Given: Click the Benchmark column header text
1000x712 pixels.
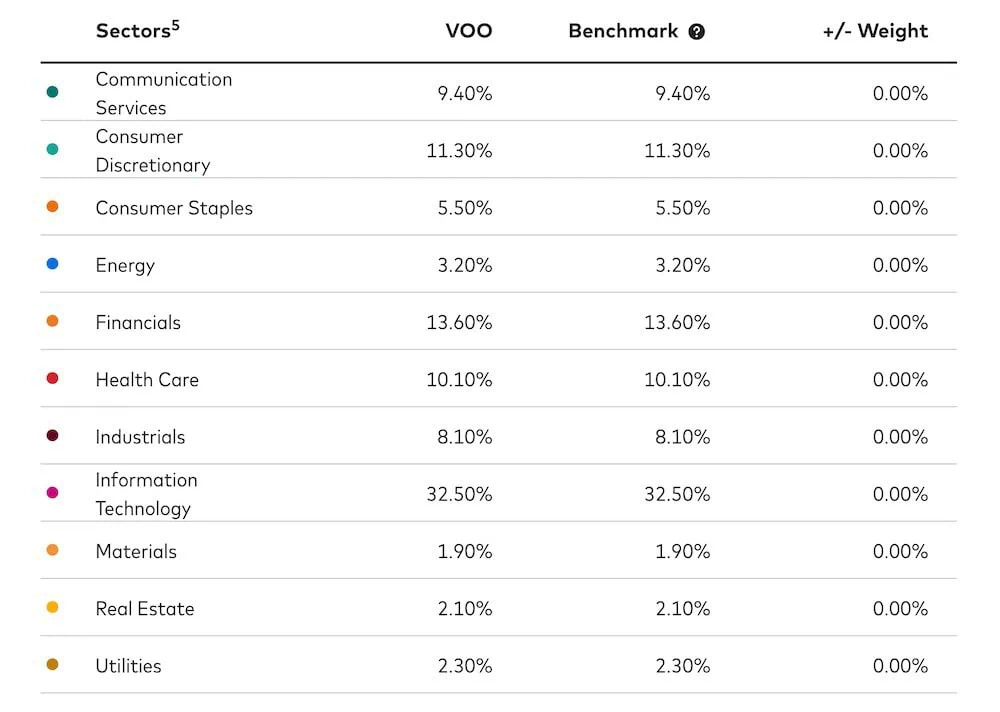Looking at the screenshot, I should tap(623, 31).
